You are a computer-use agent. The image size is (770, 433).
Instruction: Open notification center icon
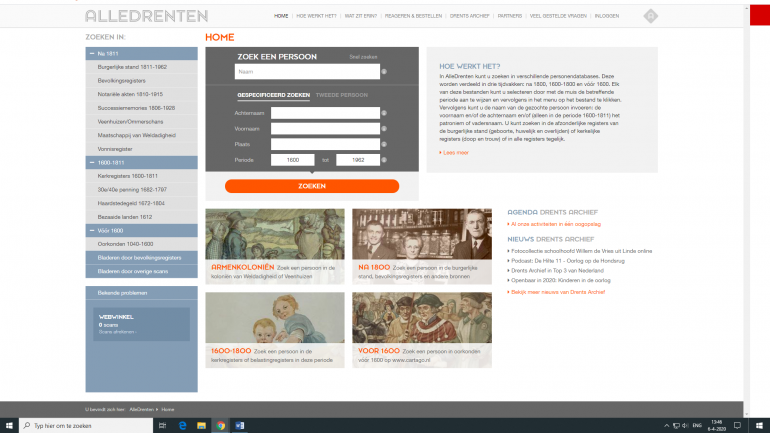(x=737, y=426)
